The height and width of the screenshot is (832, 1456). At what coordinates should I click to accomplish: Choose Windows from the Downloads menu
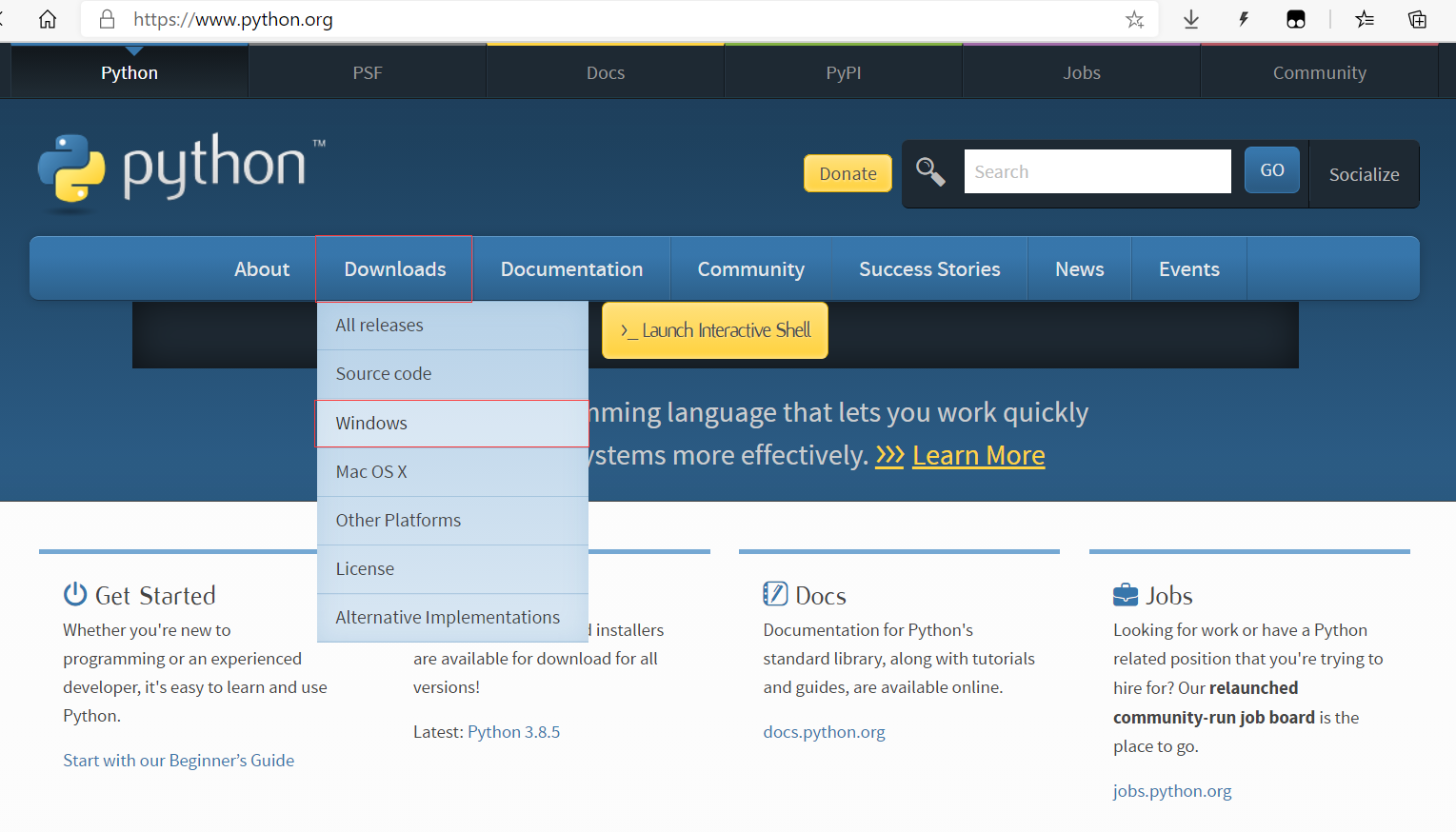tap(452, 424)
